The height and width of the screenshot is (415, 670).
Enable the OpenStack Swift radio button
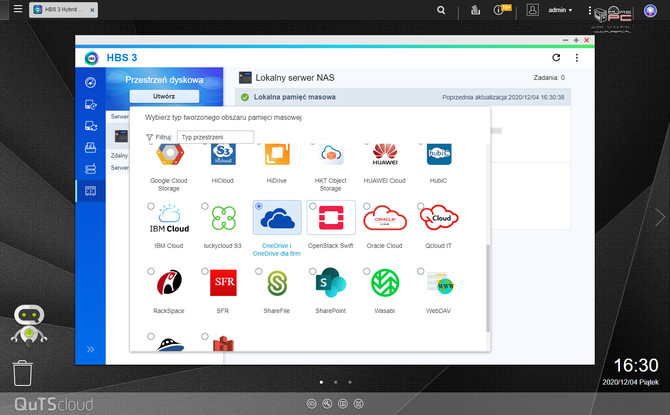coord(313,206)
